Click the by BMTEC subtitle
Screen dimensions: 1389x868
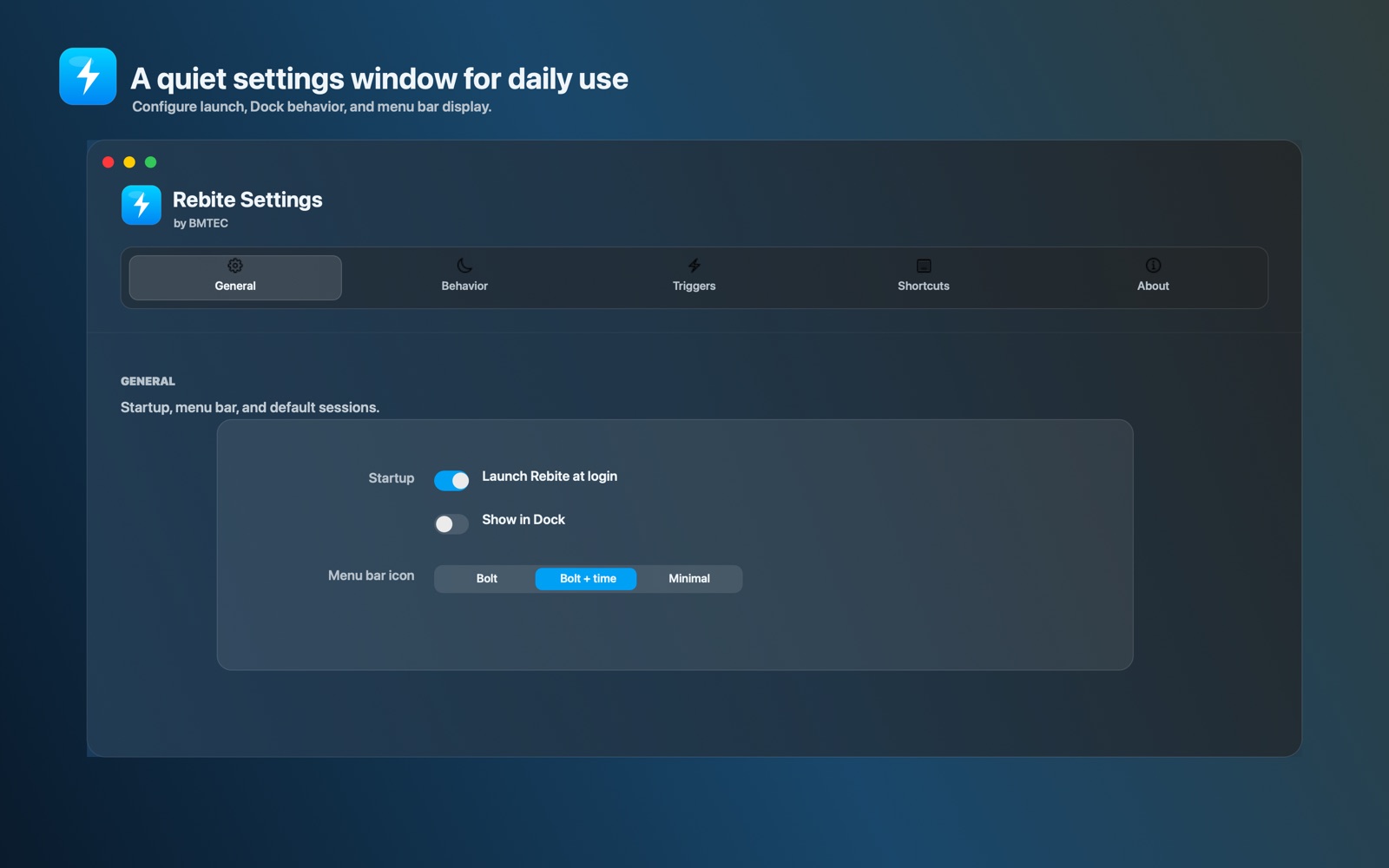(x=201, y=223)
